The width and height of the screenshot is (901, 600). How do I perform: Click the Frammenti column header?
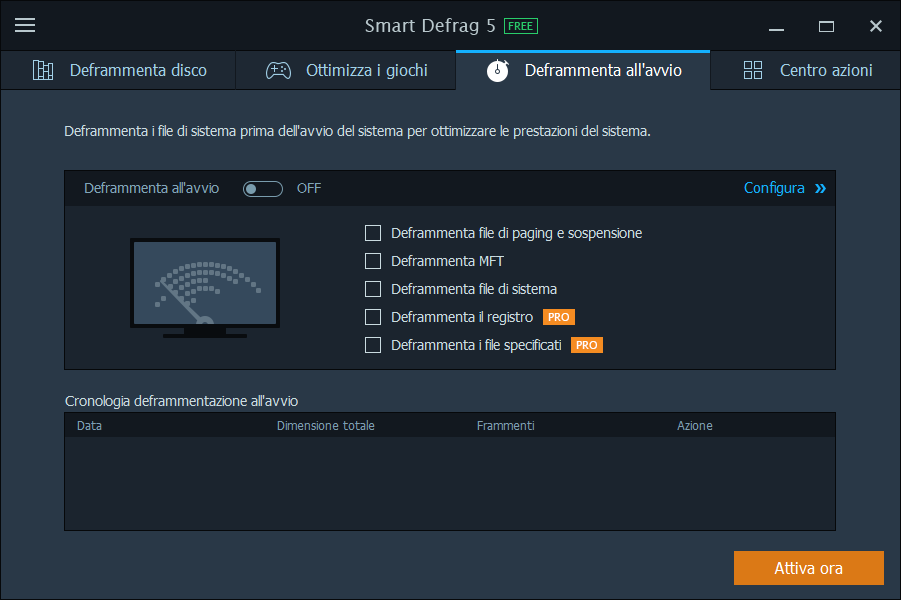pos(506,426)
